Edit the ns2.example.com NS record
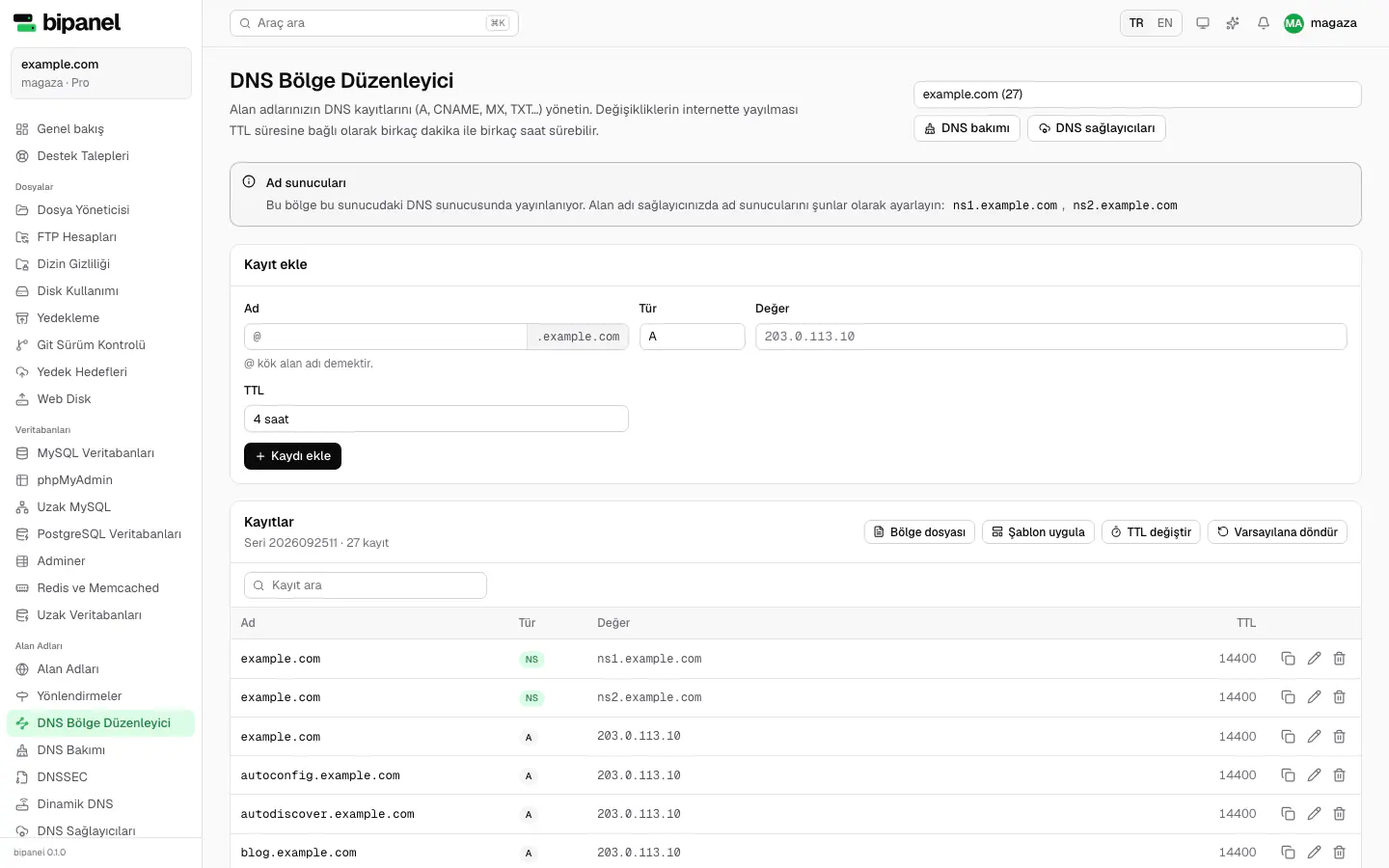Screen dimensions: 1389x868 tap(1314, 697)
